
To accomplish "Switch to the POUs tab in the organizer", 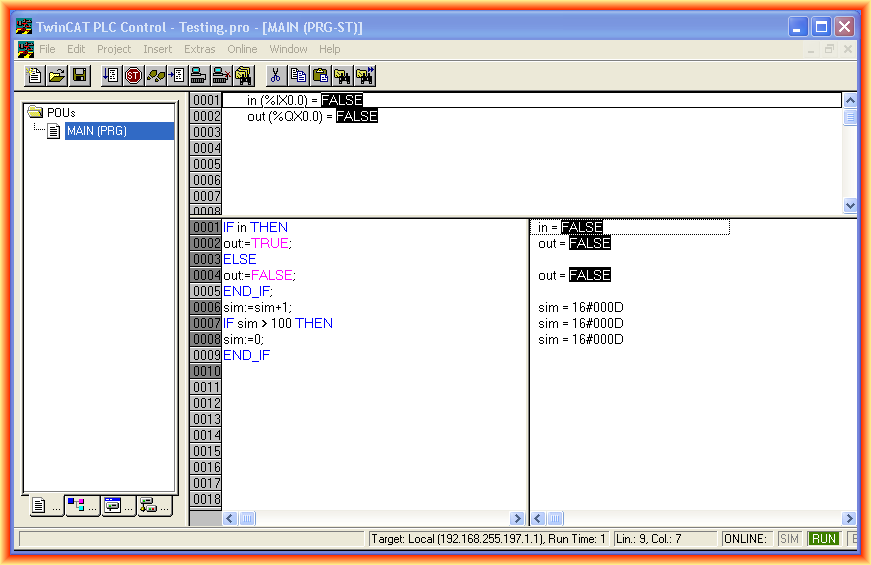I will (44, 506).
